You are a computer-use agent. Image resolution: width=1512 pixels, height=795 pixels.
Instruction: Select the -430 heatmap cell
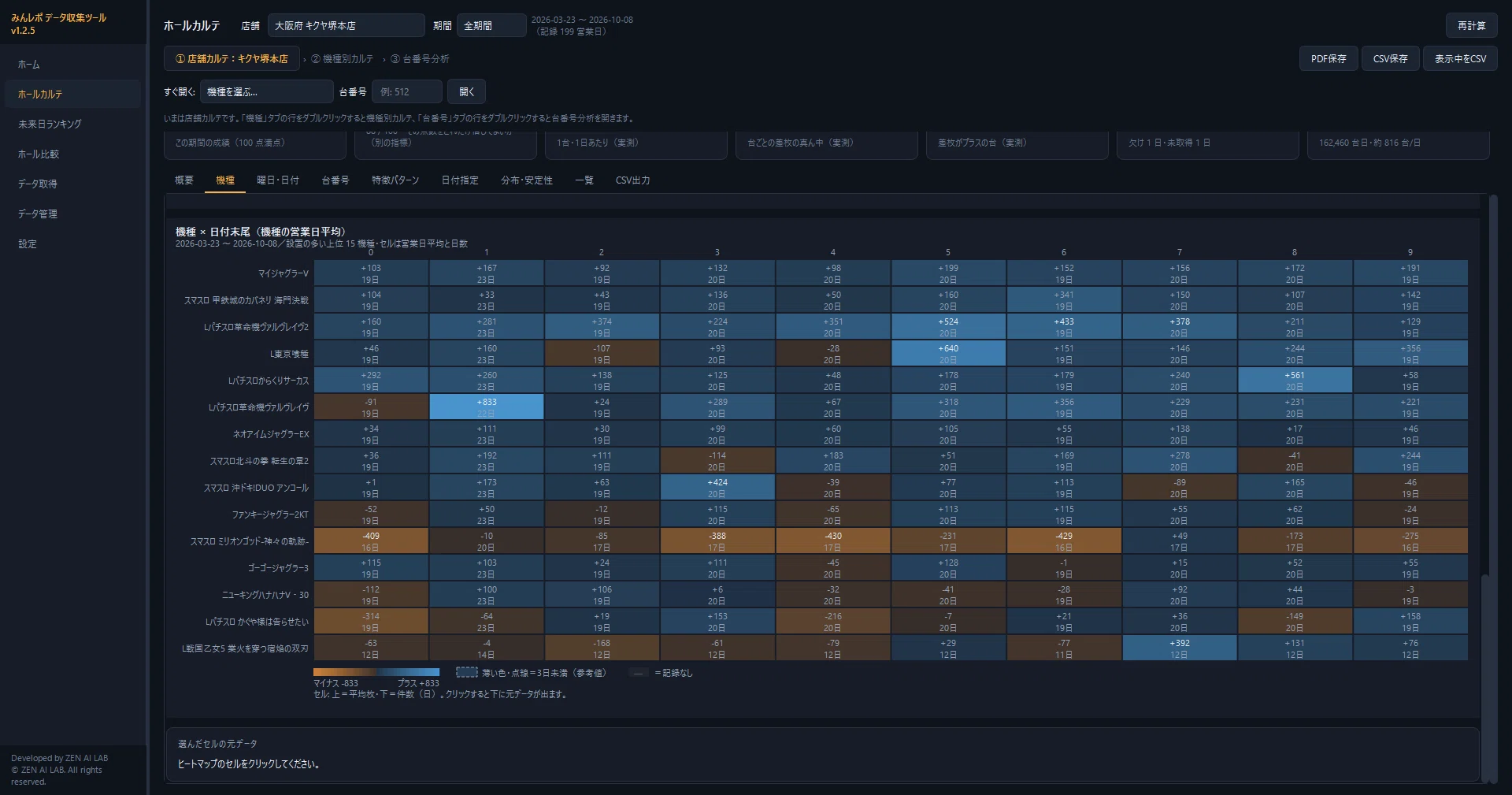tap(832, 541)
